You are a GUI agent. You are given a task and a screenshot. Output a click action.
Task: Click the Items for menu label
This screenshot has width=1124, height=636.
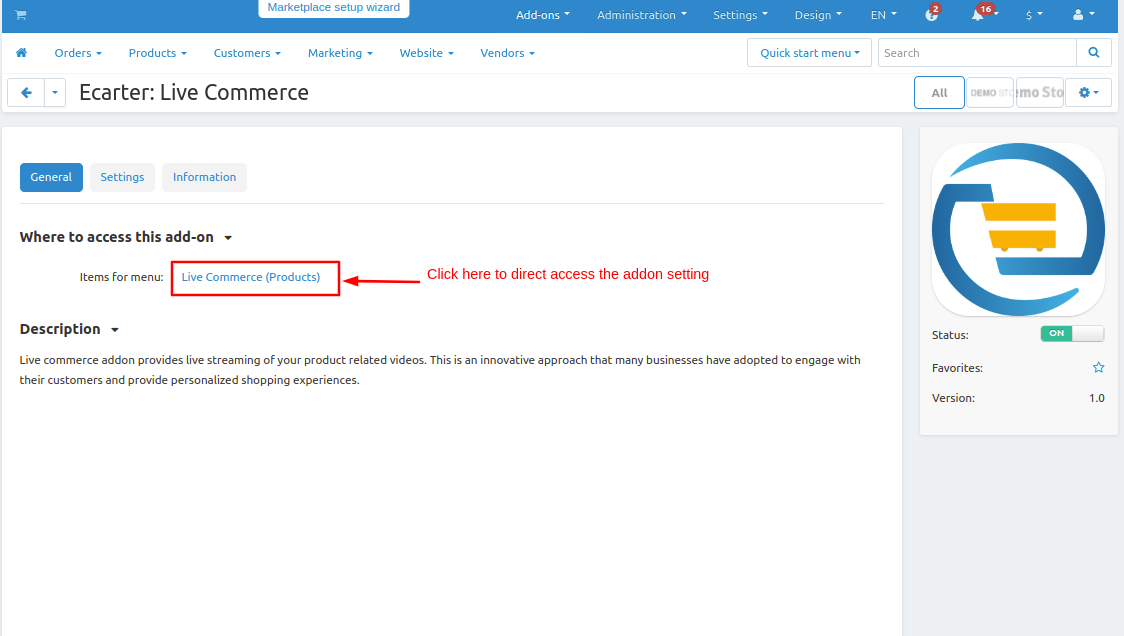pos(121,277)
